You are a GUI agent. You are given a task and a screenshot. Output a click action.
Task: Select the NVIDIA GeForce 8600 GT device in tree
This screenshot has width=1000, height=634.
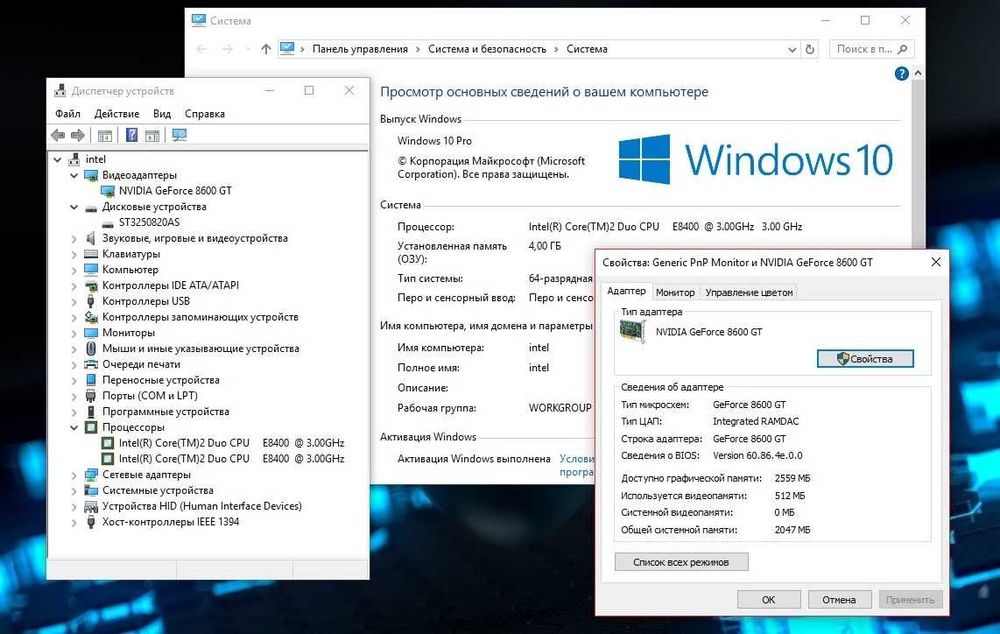point(175,191)
